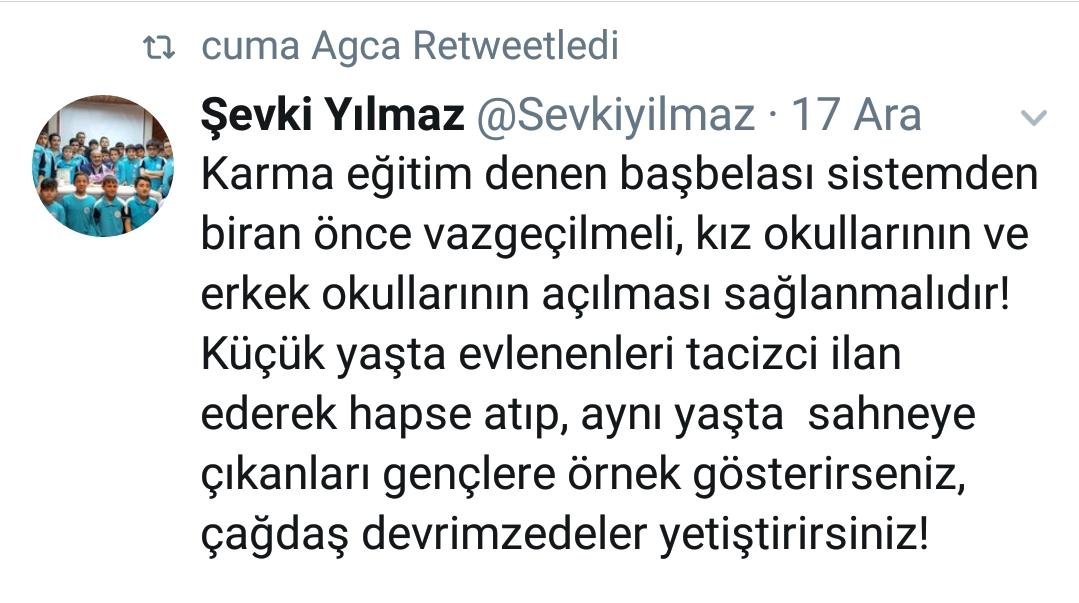Click the @Sevkiyilmaz handle
The width and height of the screenshot is (1079, 603).
tap(616, 115)
